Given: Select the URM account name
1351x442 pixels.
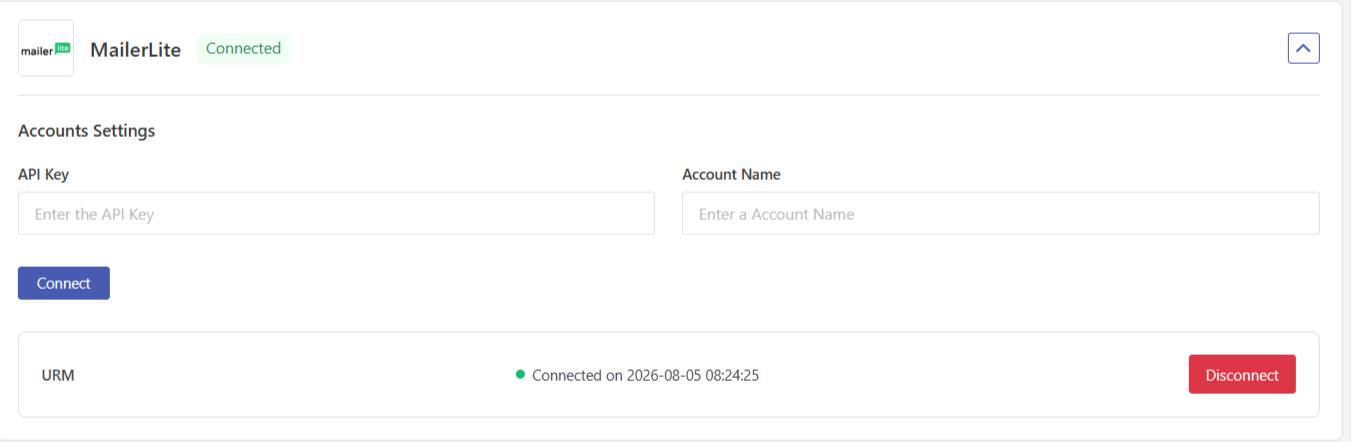Looking at the screenshot, I should pyautogui.click(x=58, y=376).
